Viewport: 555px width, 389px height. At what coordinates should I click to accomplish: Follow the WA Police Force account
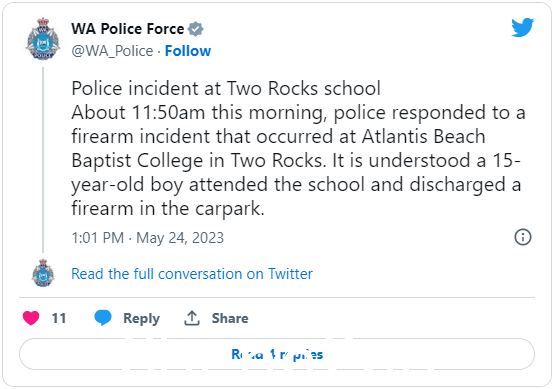tap(188, 51)
